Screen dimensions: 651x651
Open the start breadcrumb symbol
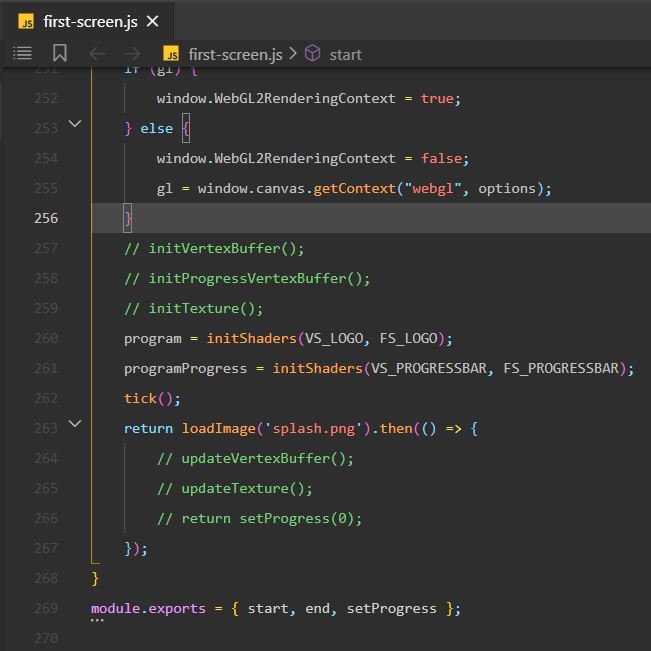(x=345, y=55)
